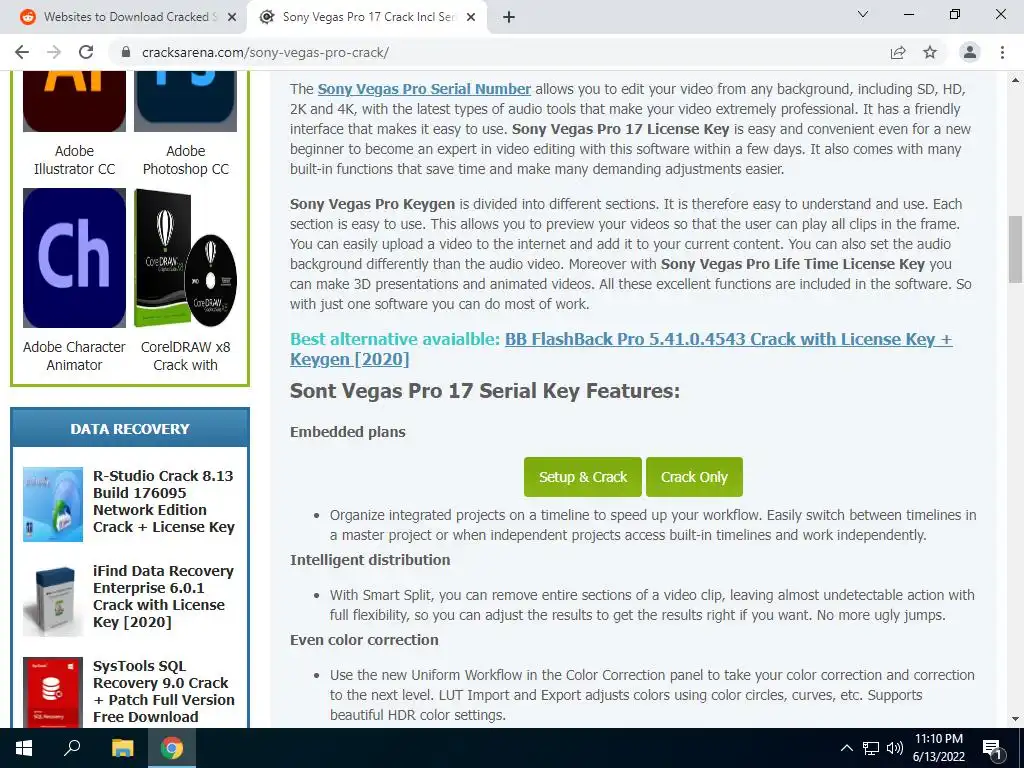Open the volume tray icon

pyautogui.click(x=895, y=748)
